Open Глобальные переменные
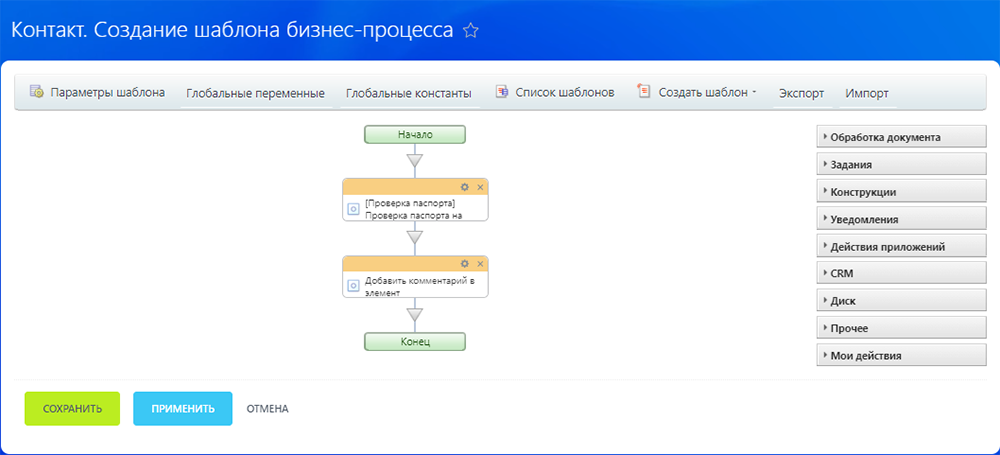This screenshot has width=1000, height=455. pos(255,93)
